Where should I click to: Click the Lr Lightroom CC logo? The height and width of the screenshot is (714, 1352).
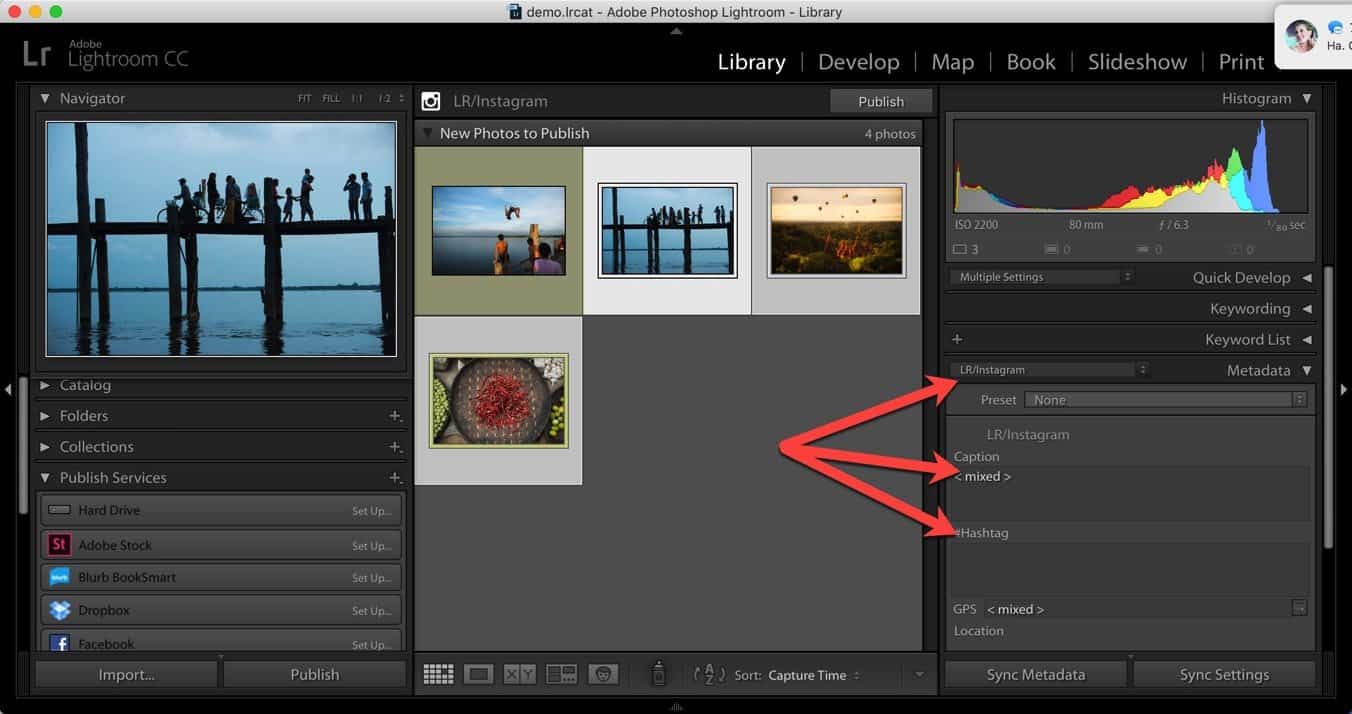(x=106, y=54)
